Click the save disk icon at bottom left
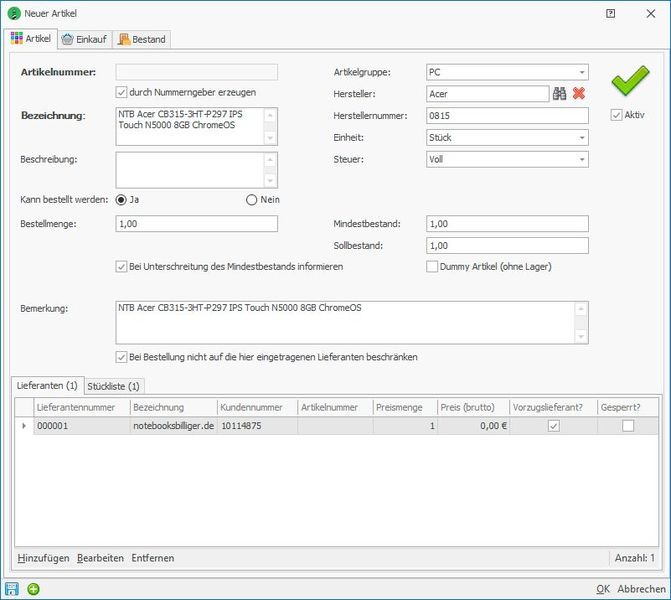Viewport: 671px width, 600px height. tap(12, 589)
